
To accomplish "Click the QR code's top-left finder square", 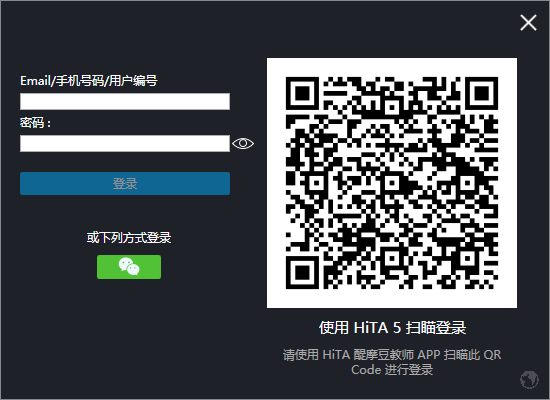I will [x=302, y=93].
